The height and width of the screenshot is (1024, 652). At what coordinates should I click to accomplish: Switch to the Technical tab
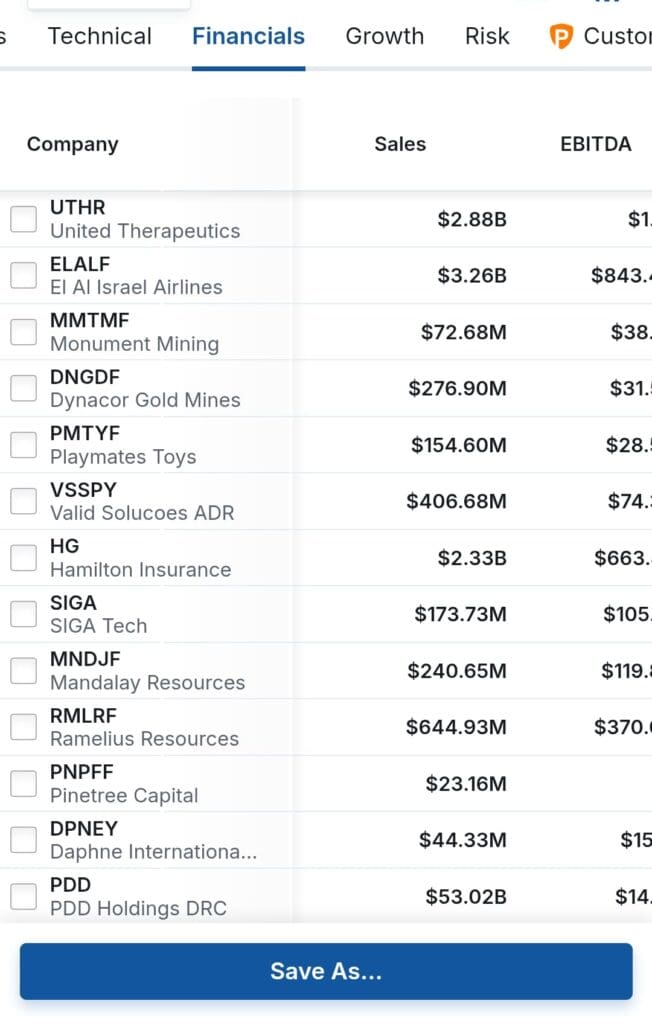(x=99, y=37)
